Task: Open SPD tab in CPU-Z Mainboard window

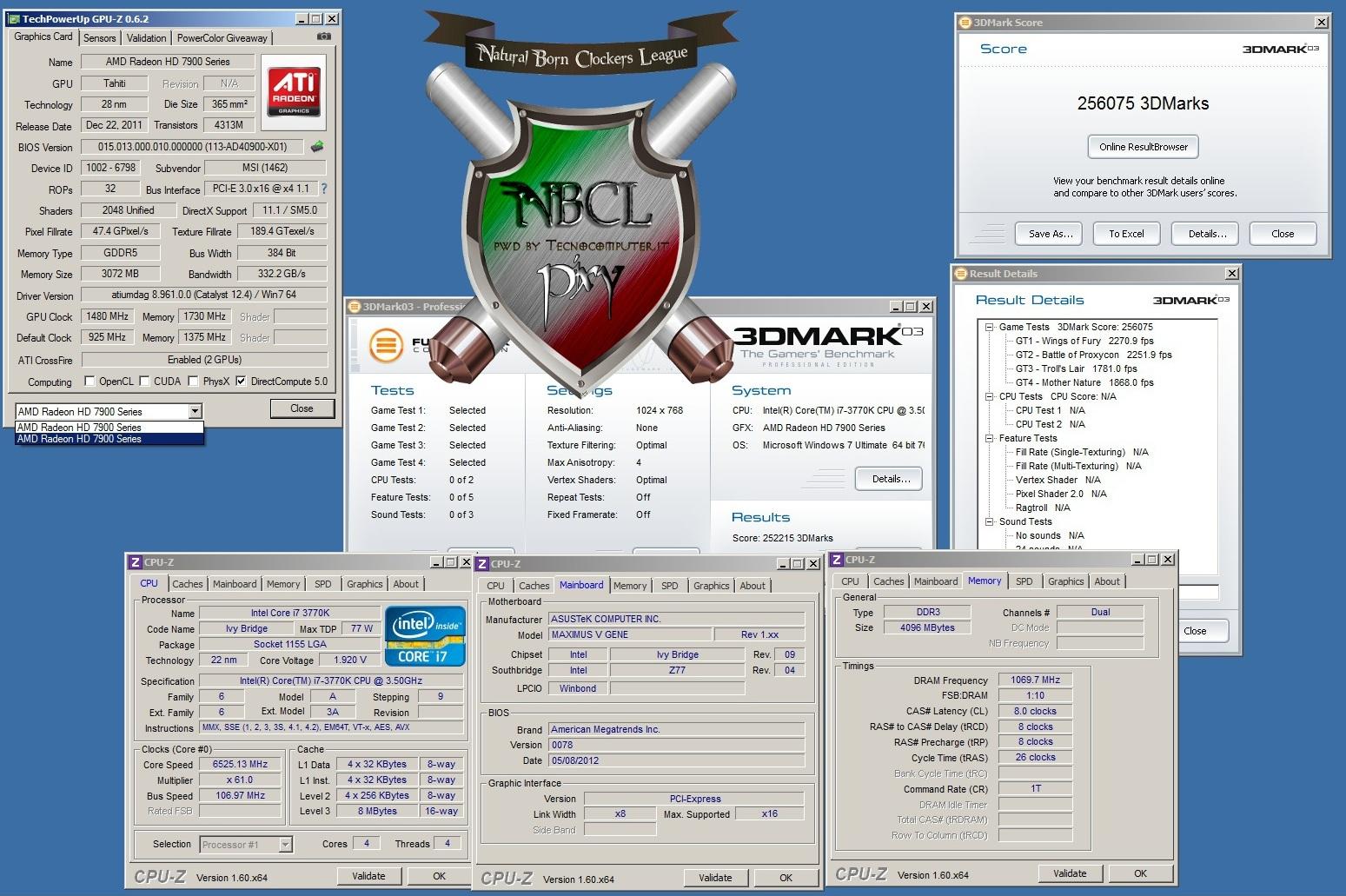Action: 669,586
